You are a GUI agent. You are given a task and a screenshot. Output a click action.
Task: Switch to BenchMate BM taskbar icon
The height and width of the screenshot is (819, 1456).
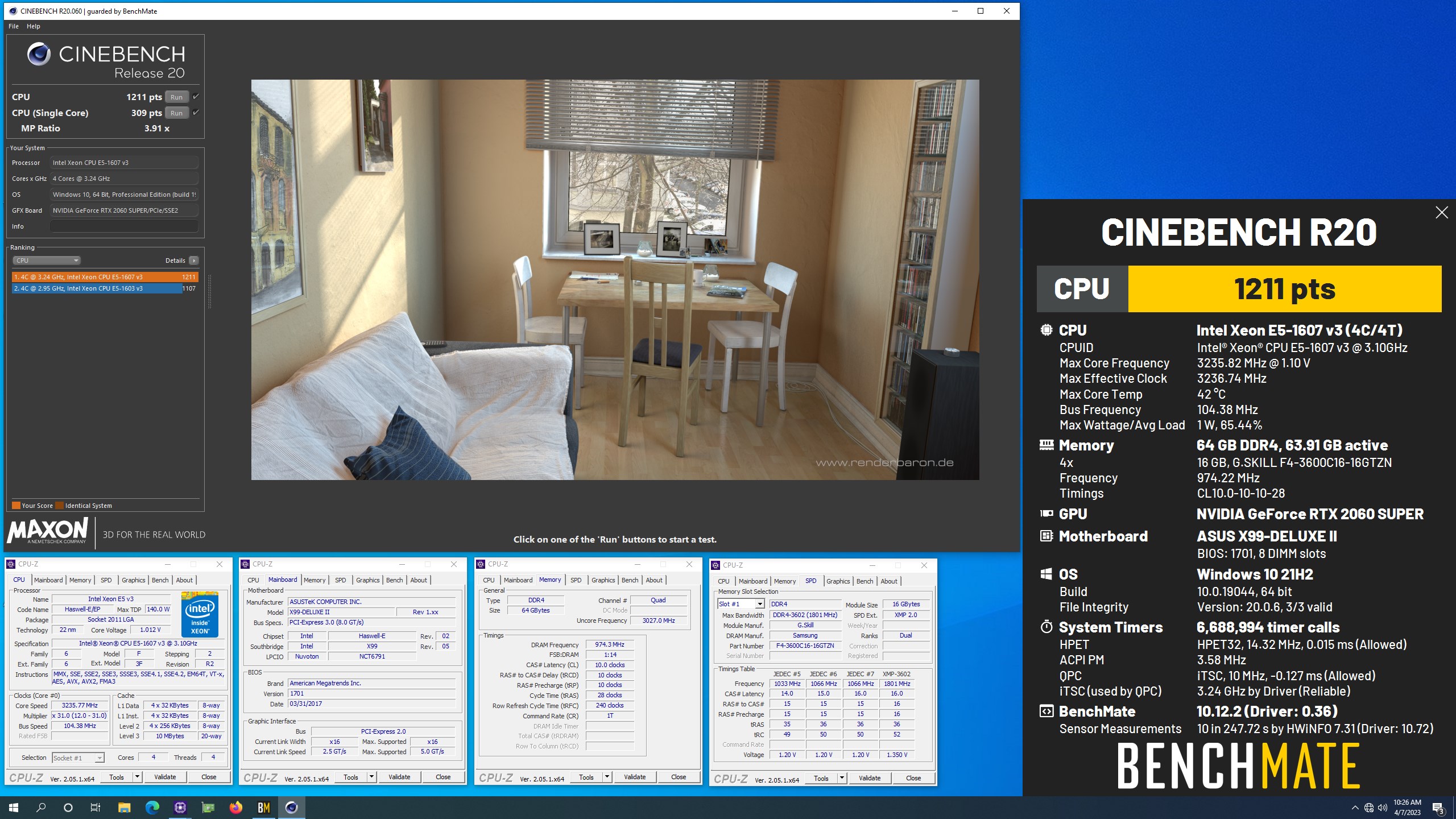(263, 808)
